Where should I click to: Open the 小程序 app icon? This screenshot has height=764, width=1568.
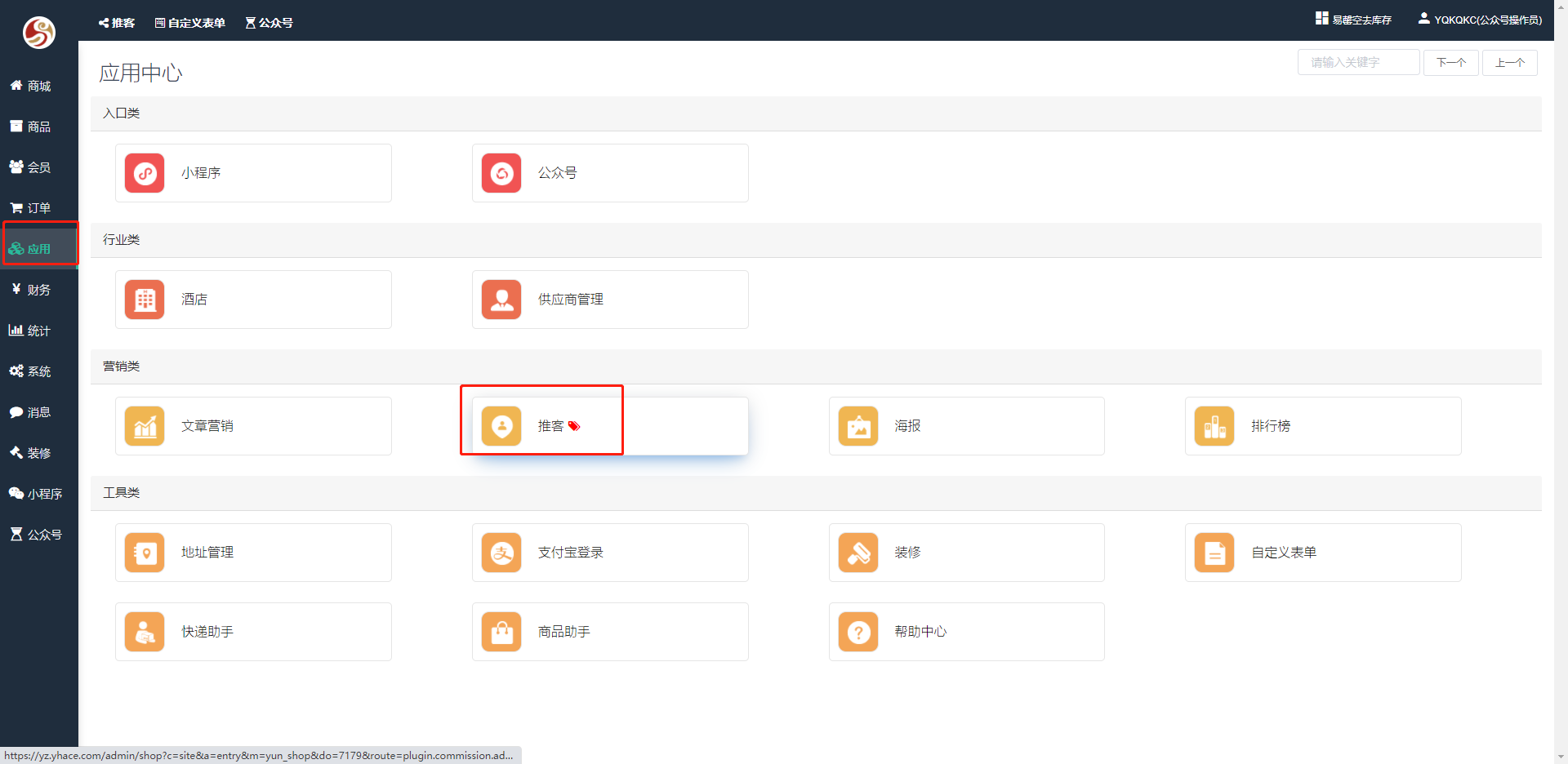tap(145, 173)
